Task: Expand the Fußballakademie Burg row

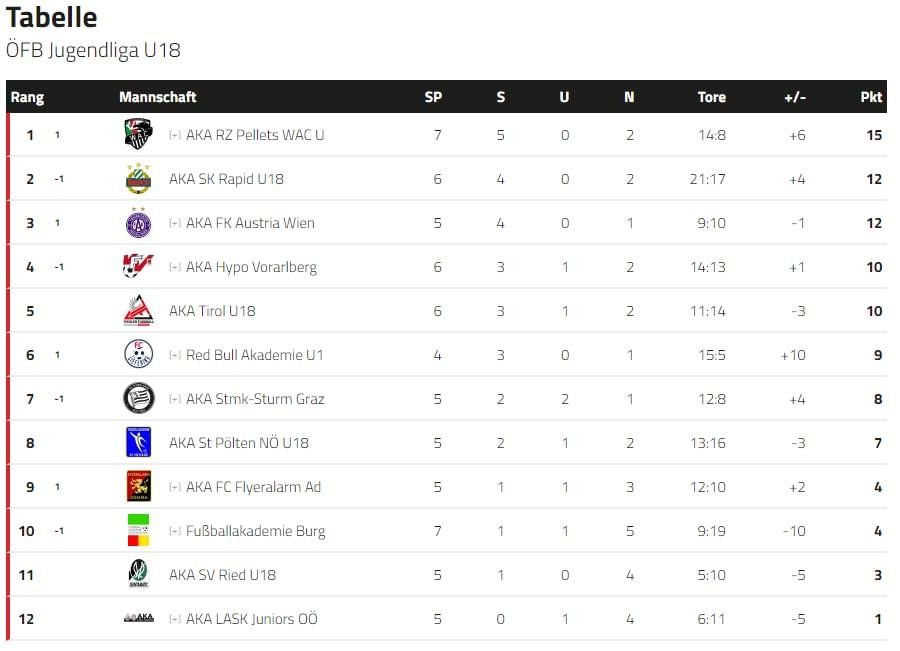Action: (175, 531)
